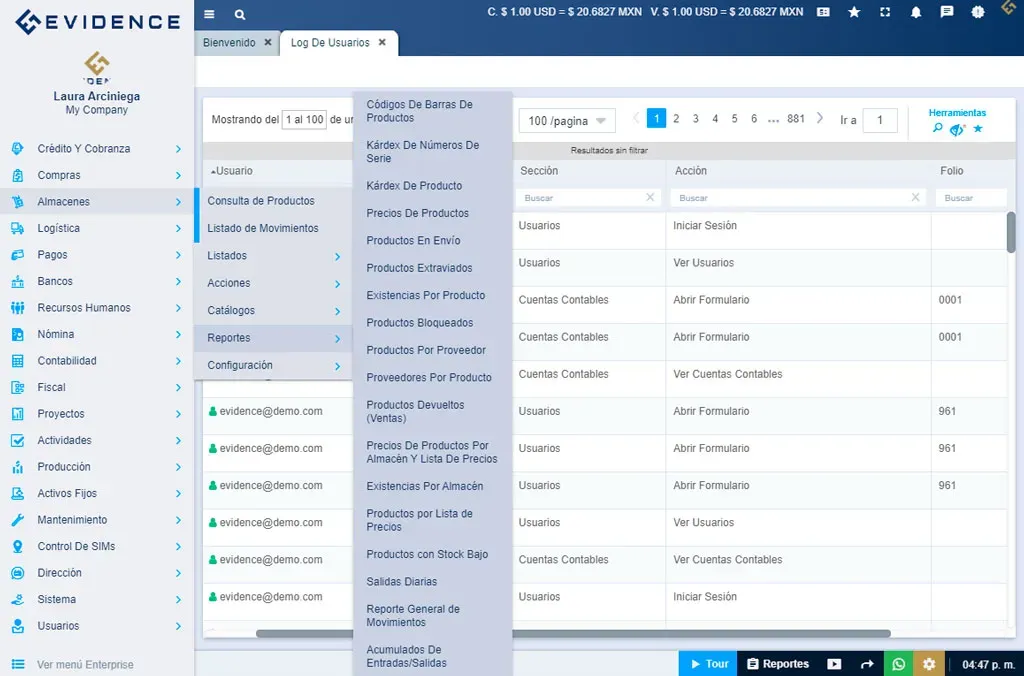
Task: Toggle the hamburger sidebar menu
Action: pyautogui.click(x=209, y=15)
